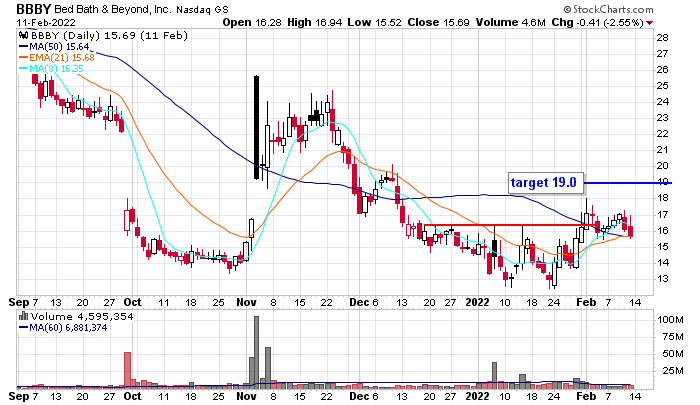Click the BBBY ticker symbol title
Viewport: 700px width, 405px height.
coord(34,8)
